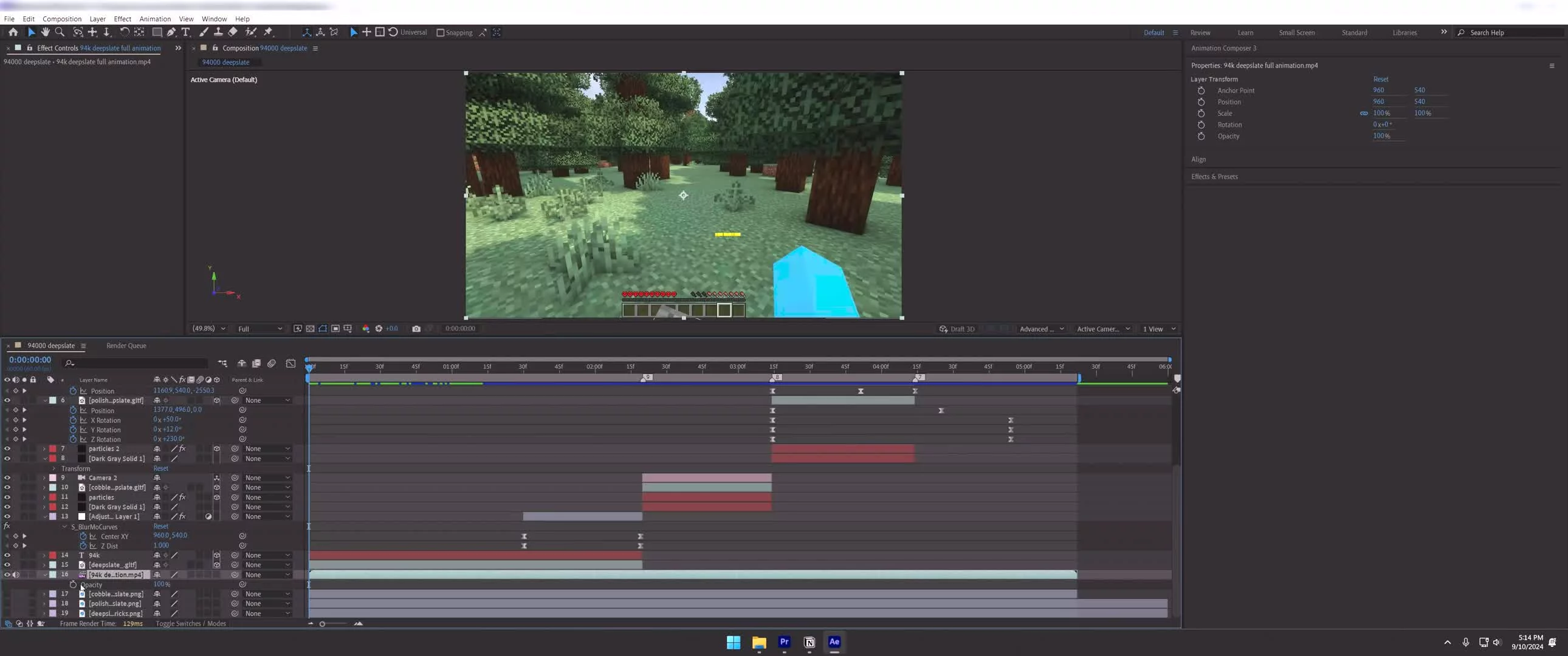The width and height of the screenshot is (1568, 656).
Task: Select the Orbit camera tool
Action: point(78,32)
